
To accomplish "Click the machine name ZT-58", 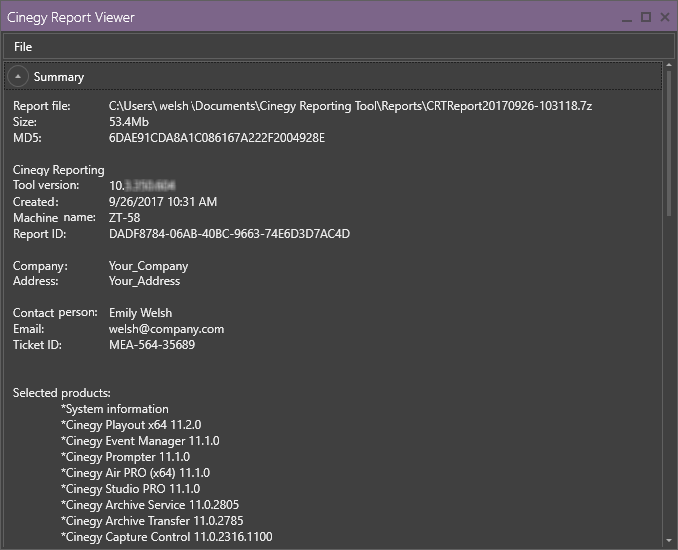I will point(125,218).
